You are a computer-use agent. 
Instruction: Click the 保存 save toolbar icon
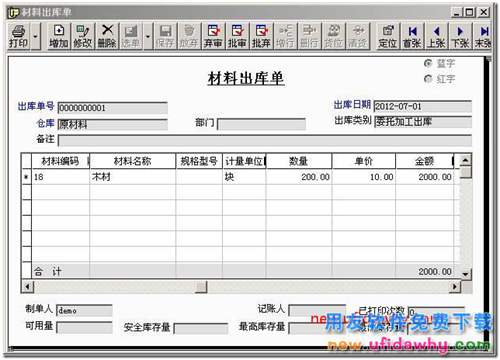click(165, 36)
